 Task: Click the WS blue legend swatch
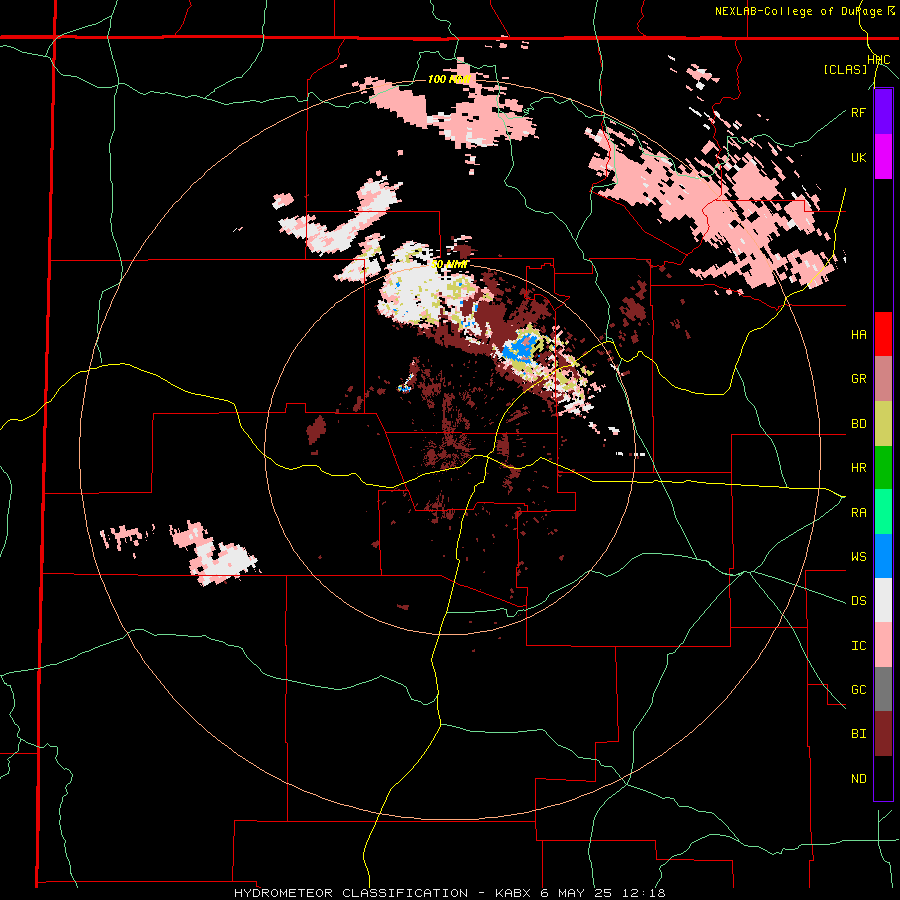883,556
